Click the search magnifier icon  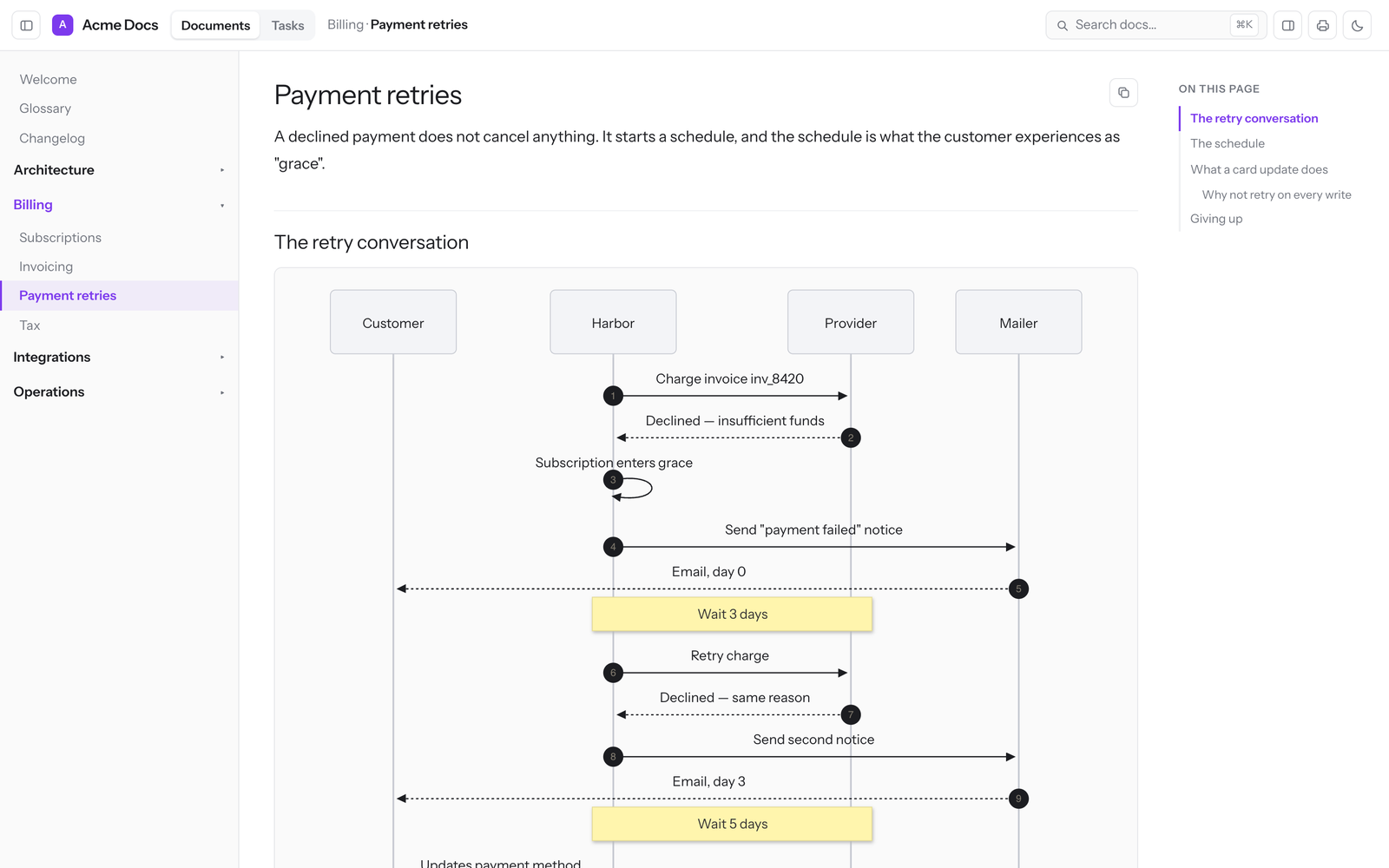[1063, 25]
